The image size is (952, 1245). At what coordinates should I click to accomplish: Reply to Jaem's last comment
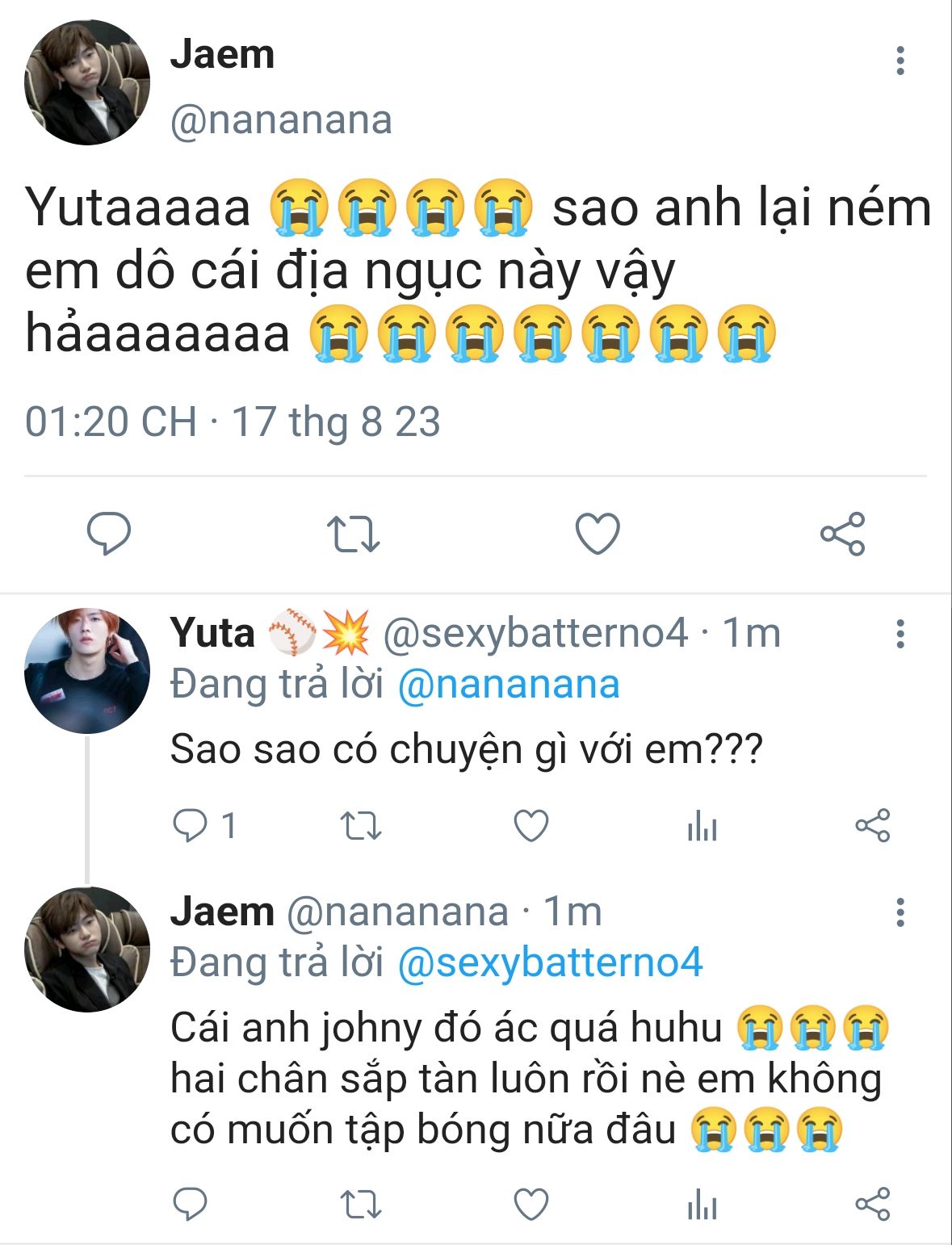(x=191, y=1204)
